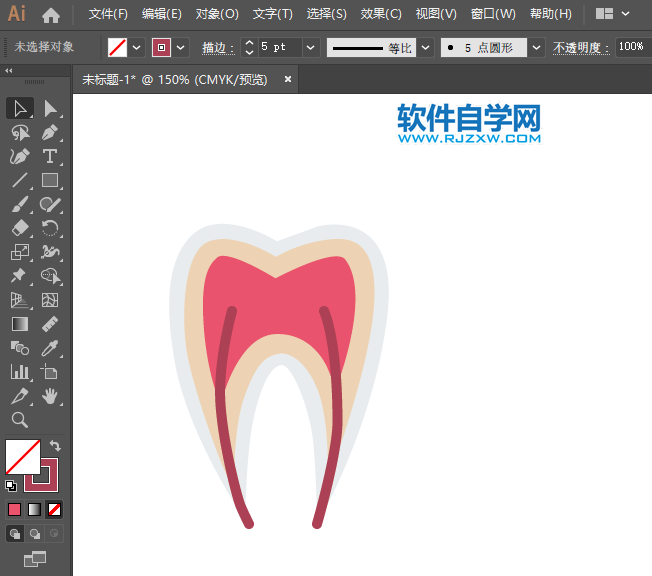Select the Direct Selection tool
Image resolution: width=652 pixels, height=576 pixels.
50,108
